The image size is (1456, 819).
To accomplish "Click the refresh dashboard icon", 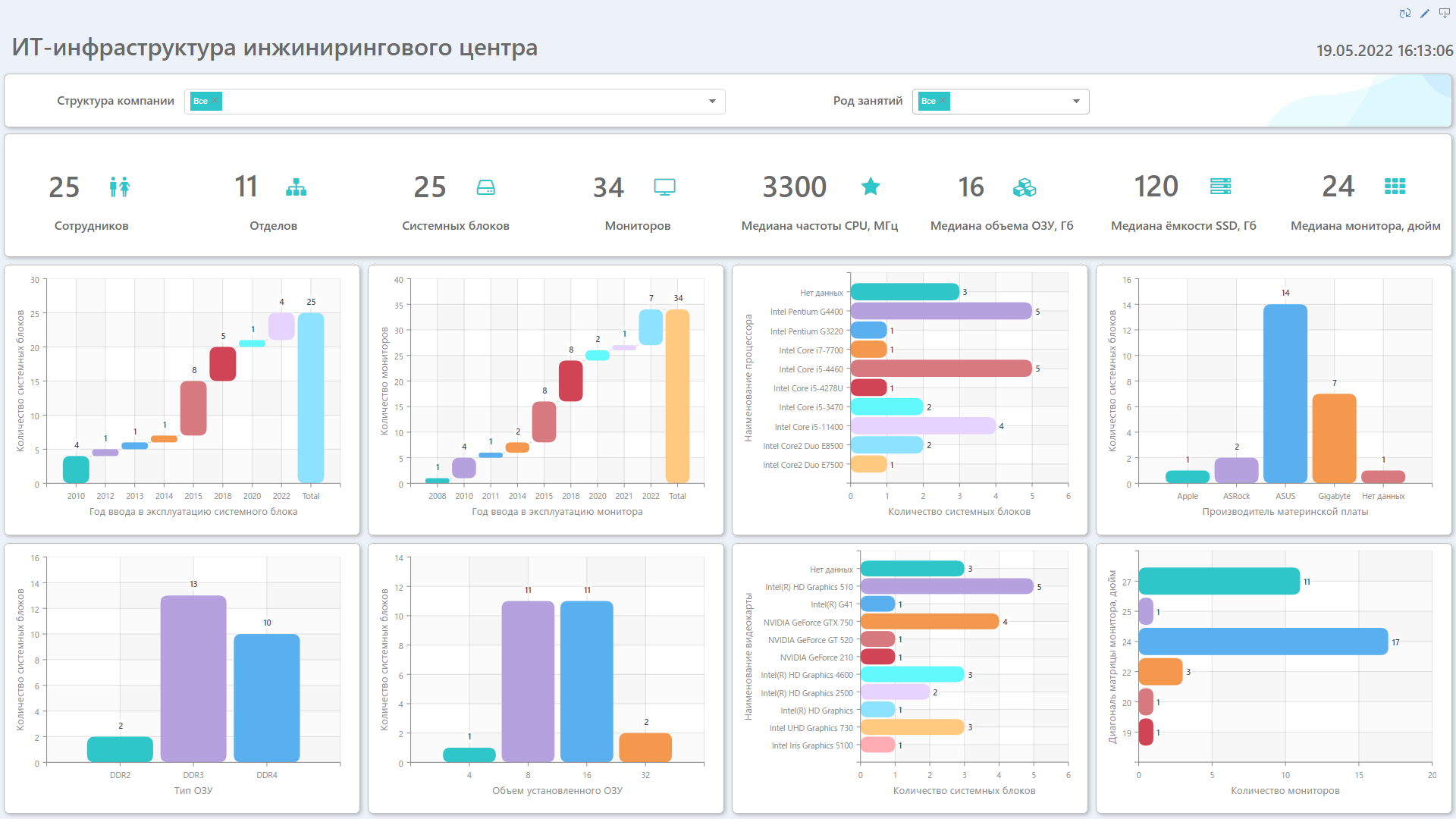I will click(1404, 13).
